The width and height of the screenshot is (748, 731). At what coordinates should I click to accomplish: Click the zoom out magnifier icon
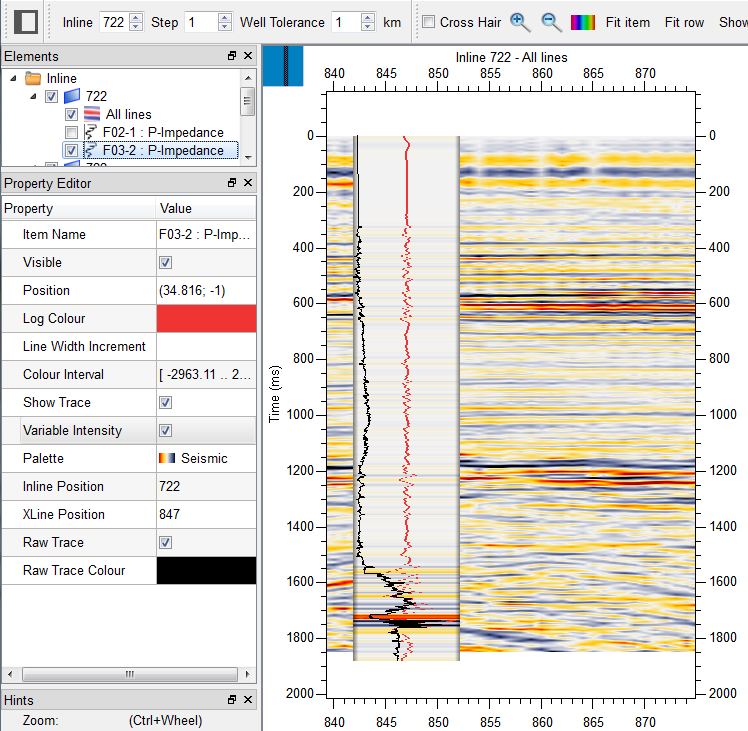coord(551,22)
